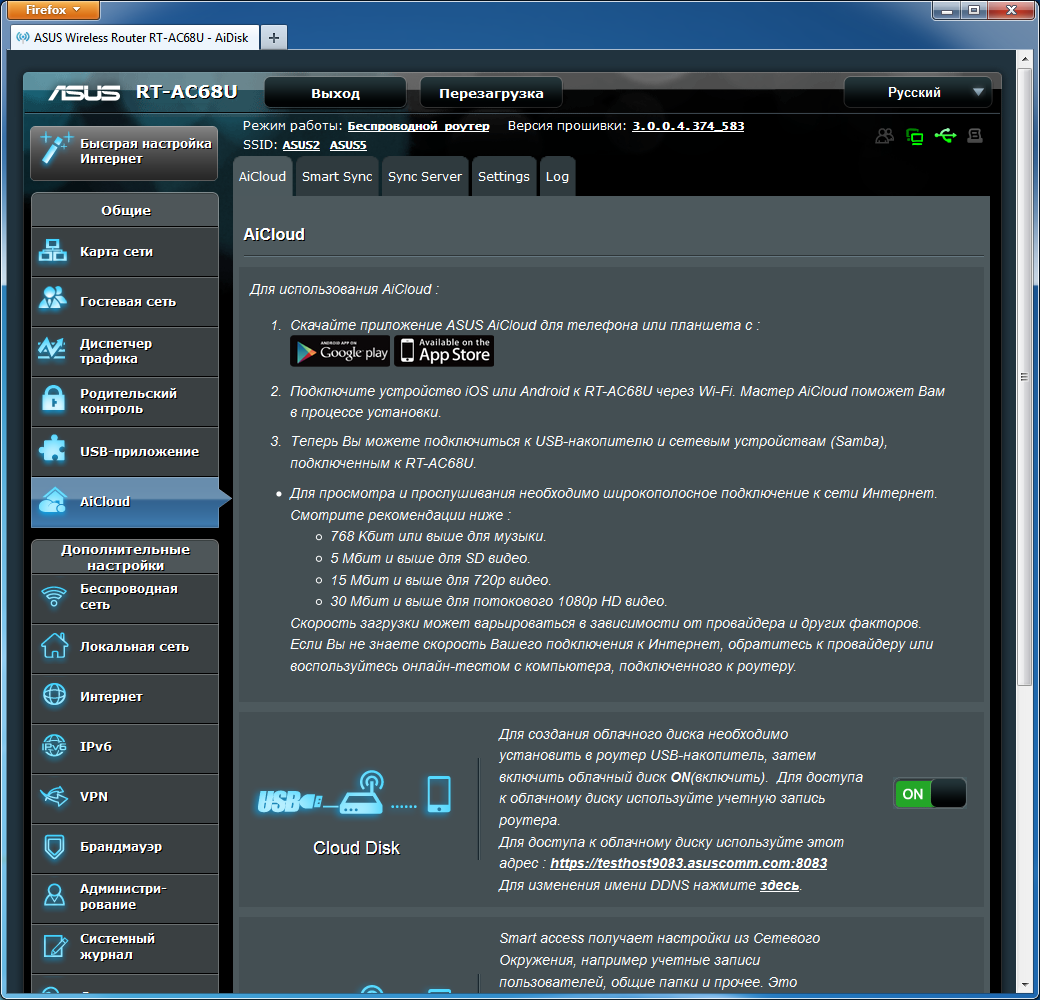Viewport: 1040px width, 1000px height.
Task: Click the scrollbar up arrow
Action: 1025,59
